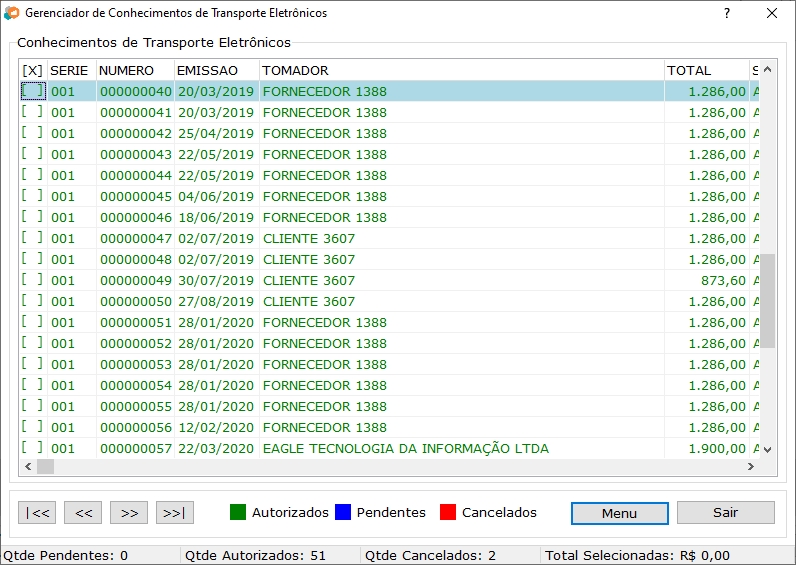The height and width of the screenshot is (565, 796).
Task: Click Qtde Autorizados: 51 in status bar
Action: coord(255,555)
